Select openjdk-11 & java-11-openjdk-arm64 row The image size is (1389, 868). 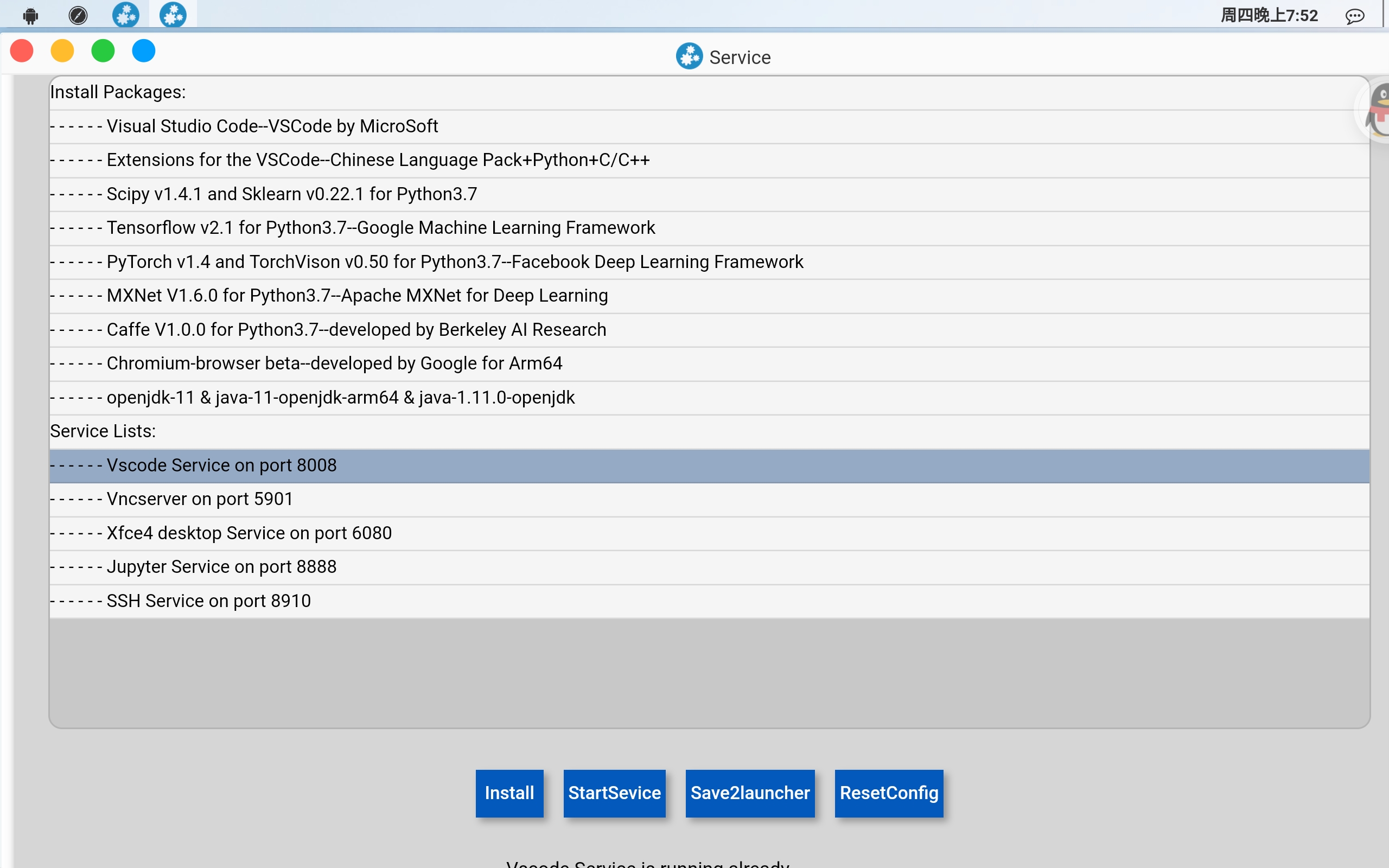(710, 397)
